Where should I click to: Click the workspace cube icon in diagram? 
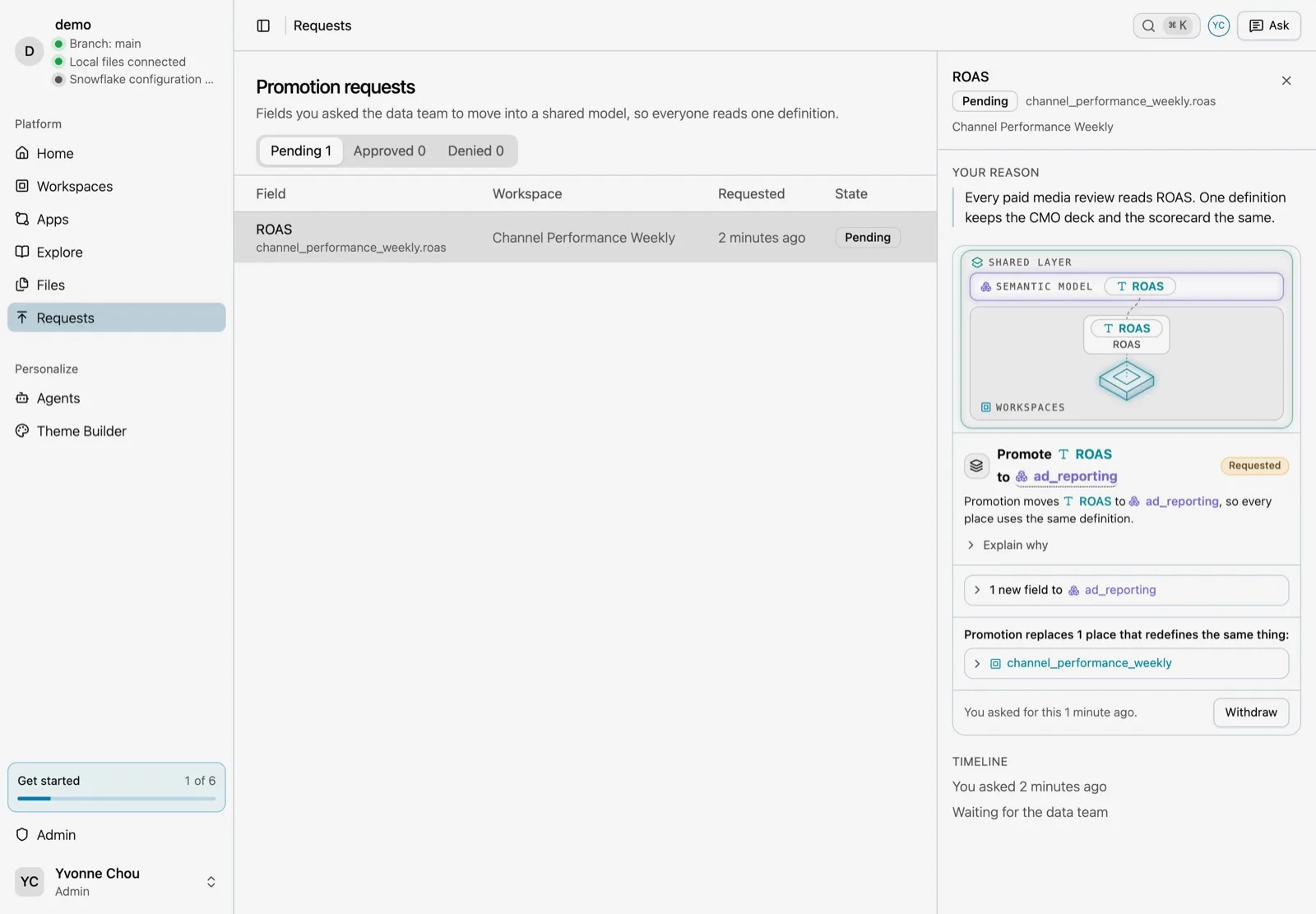tap(1126, 380)
